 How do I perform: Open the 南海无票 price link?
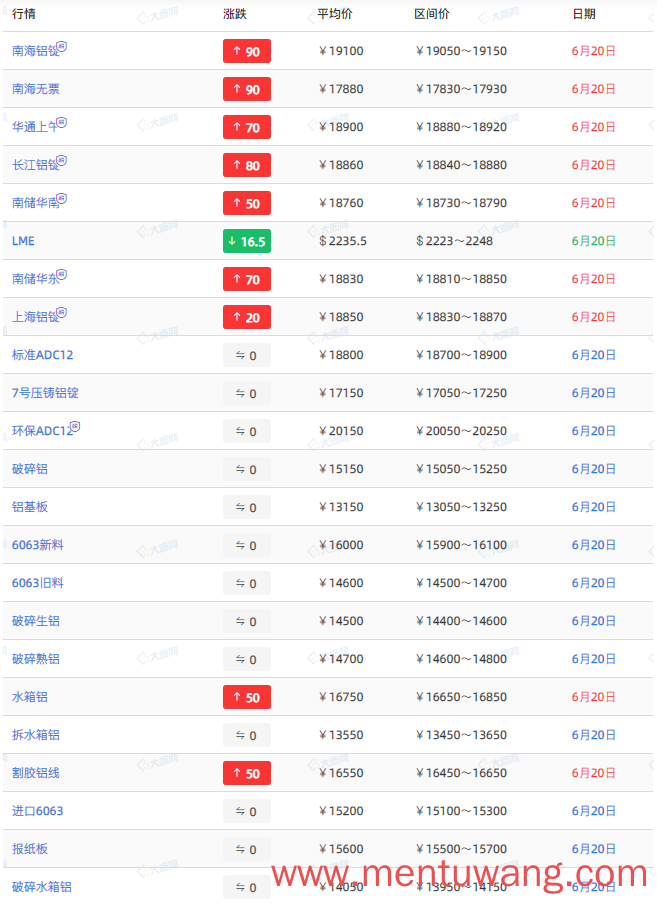click(36, 89)
